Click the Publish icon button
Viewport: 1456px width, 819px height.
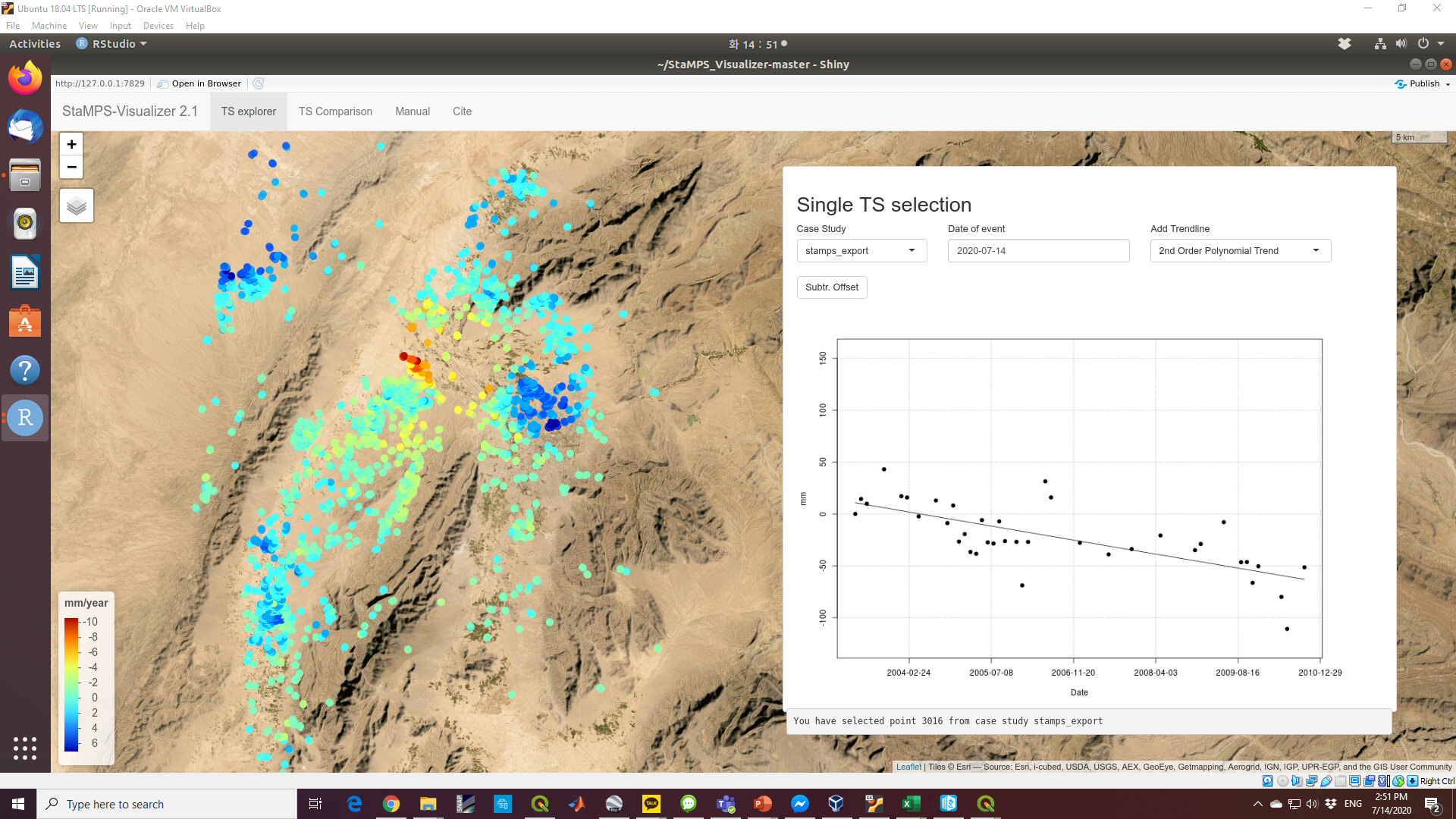point(1401,83)
